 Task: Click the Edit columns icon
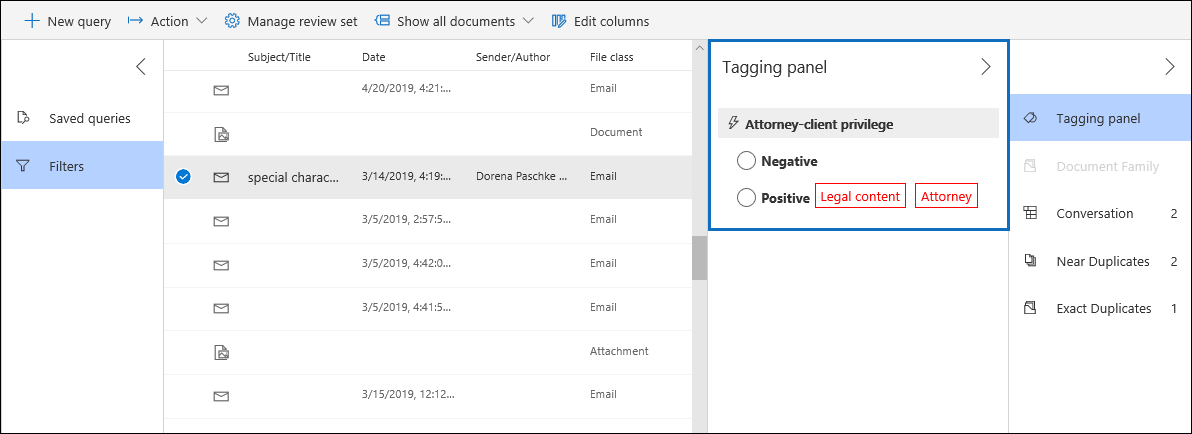click(559, 21)
